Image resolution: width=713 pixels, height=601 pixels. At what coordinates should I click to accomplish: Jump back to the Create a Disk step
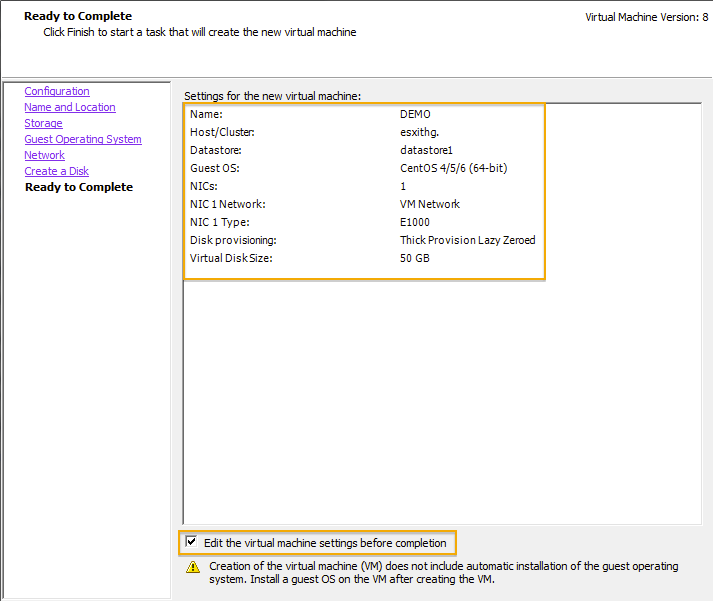(57, 171)
